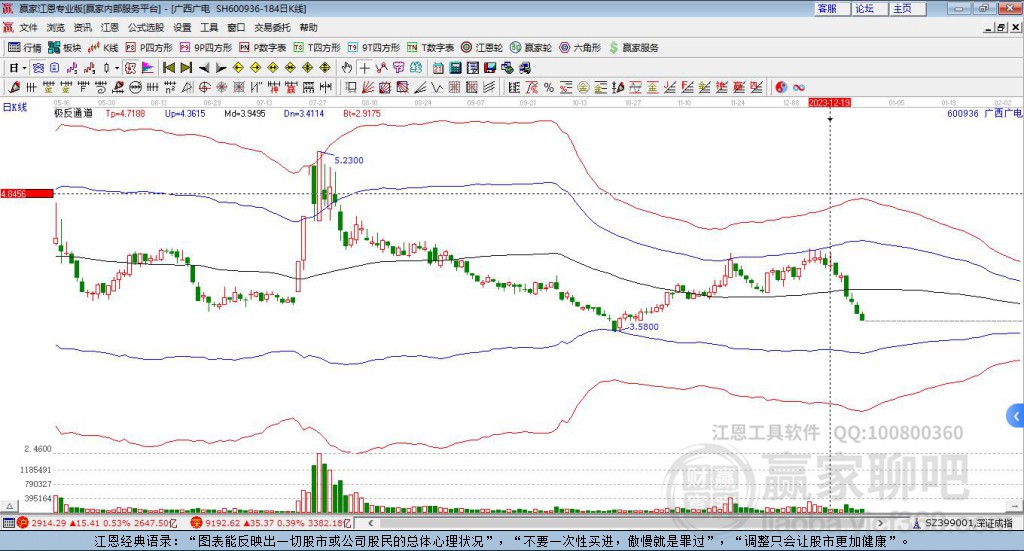The width and height of the screenshot is (1024, 551).
Task: Click the 日K线 chart label
Action: coord(15,107)
